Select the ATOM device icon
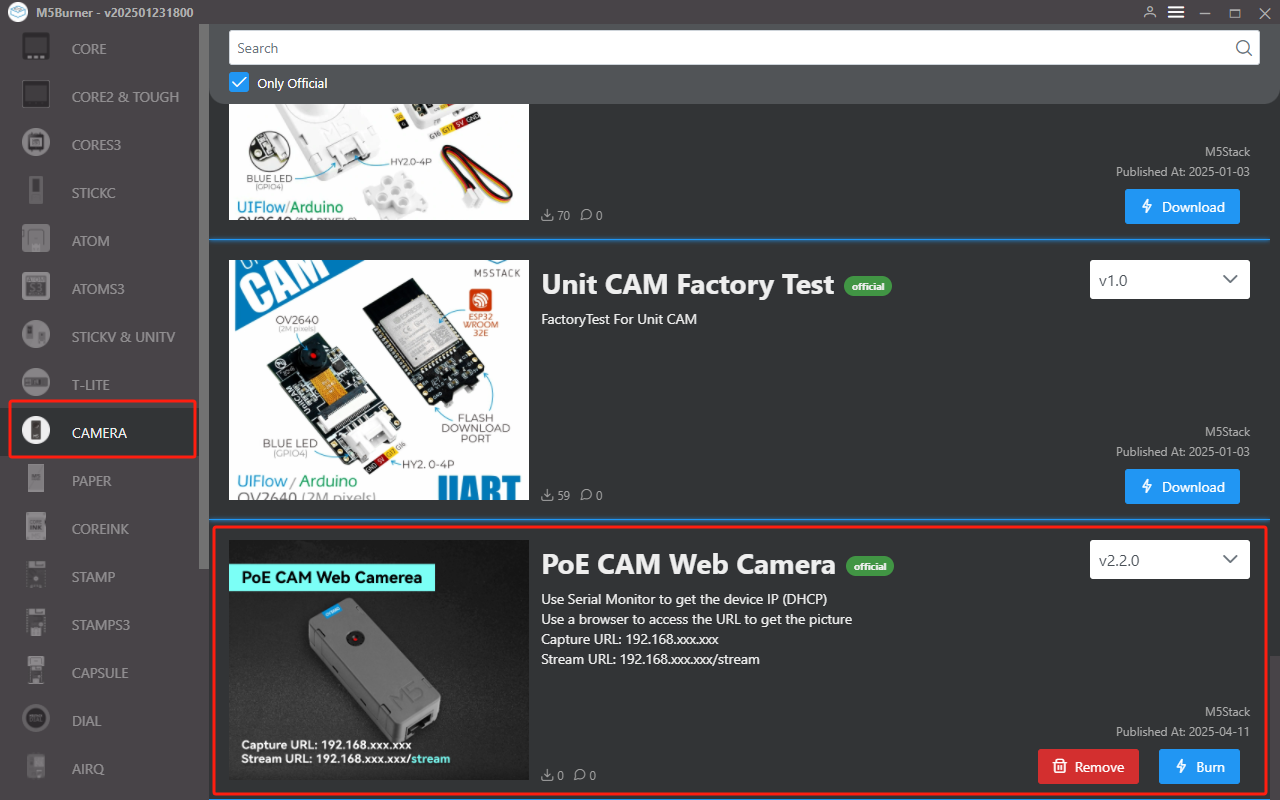1280x800 pixels. point(36,239)
